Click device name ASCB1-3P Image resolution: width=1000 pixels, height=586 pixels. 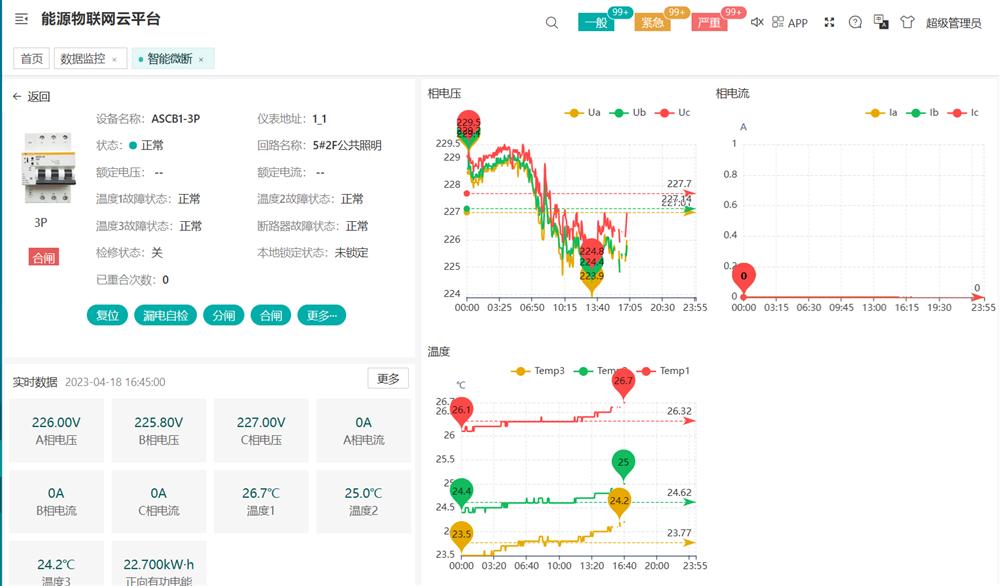(175, 119)
